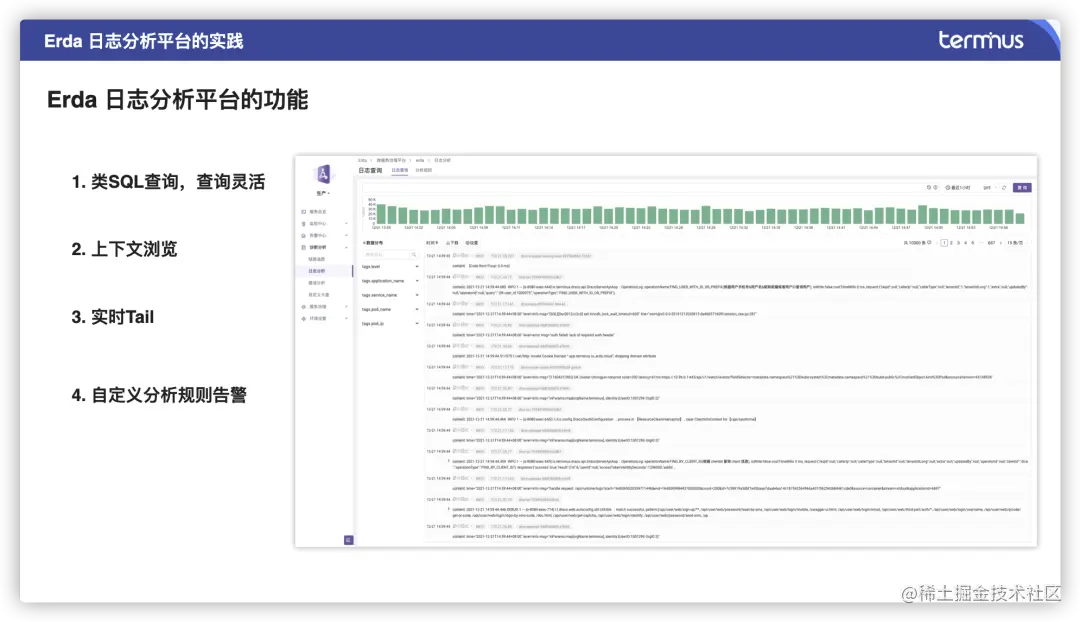Image resolution: width=1080 pixels, height=622 pixels.
Task: Expand the 监控中心 sidebar menu chevron
Action: (346, 224)
